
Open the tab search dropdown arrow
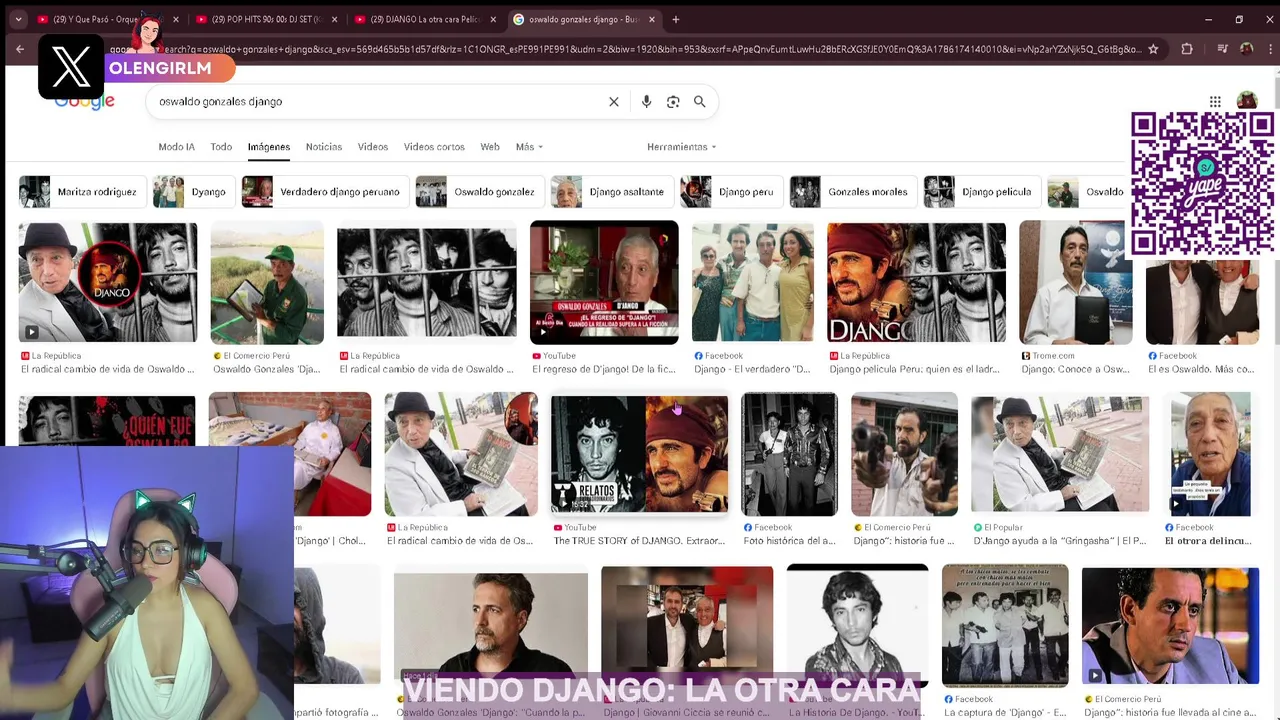click(x=18, y=19)
